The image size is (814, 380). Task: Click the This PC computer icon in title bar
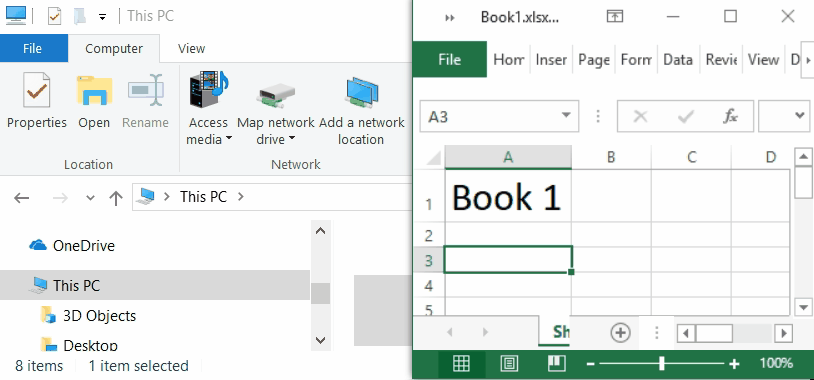tap(16, 16)
